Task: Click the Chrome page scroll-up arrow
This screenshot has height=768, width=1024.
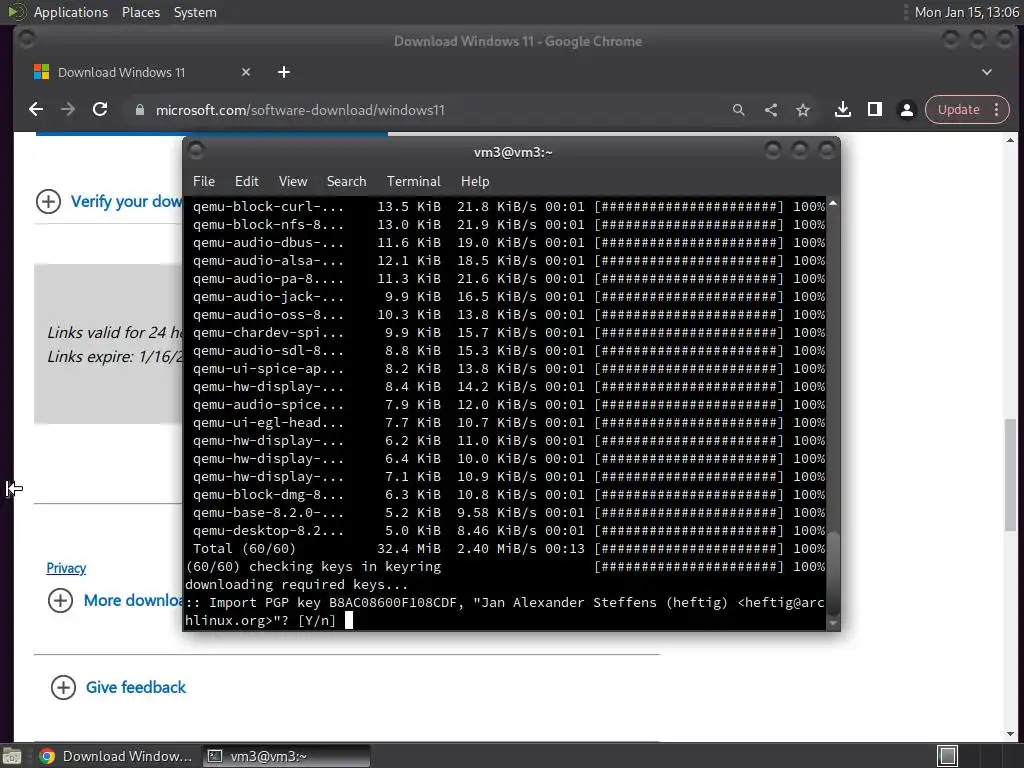Action: pos(1010,140)
